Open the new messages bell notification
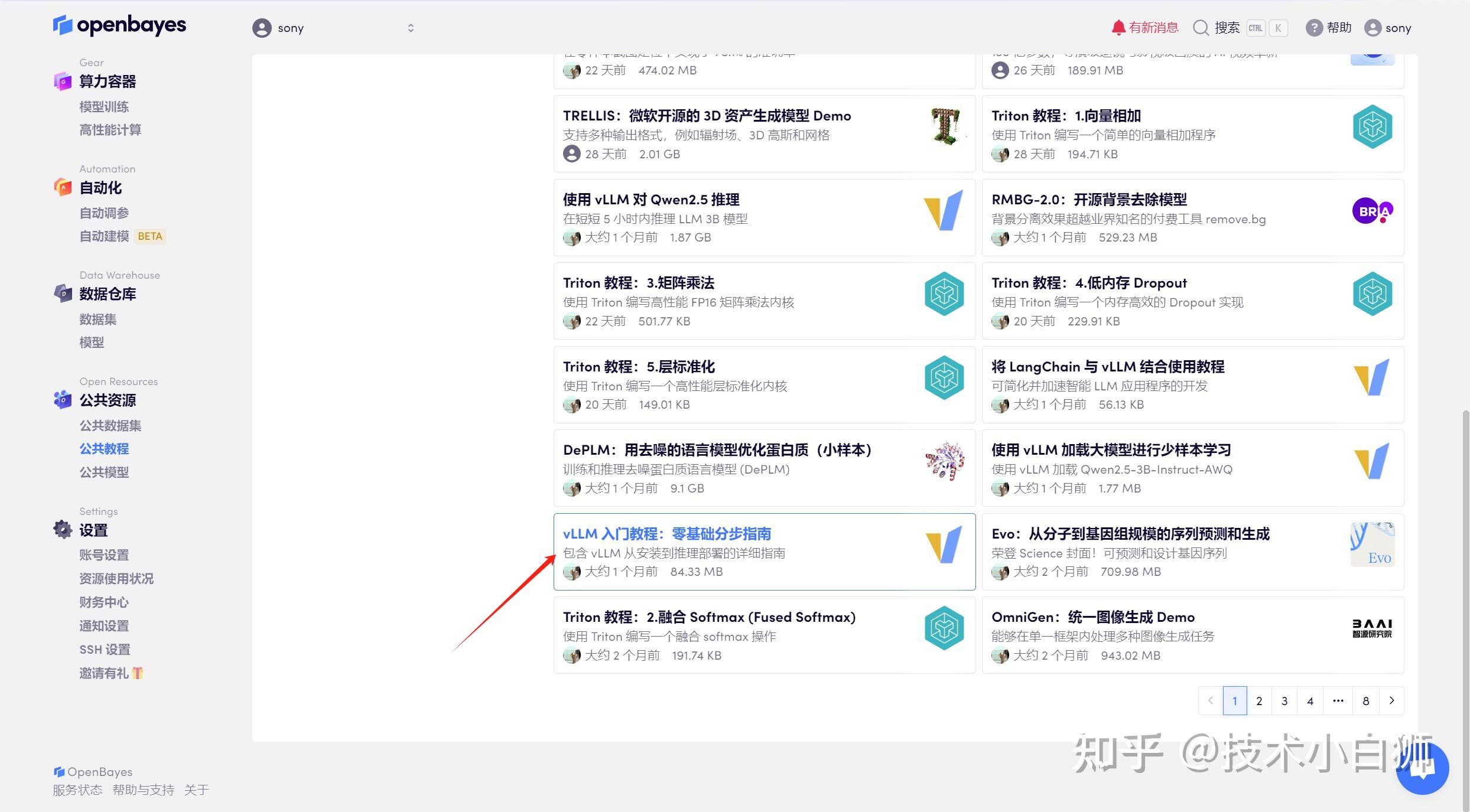The image size is (1470, 812). click(1118, 28)
